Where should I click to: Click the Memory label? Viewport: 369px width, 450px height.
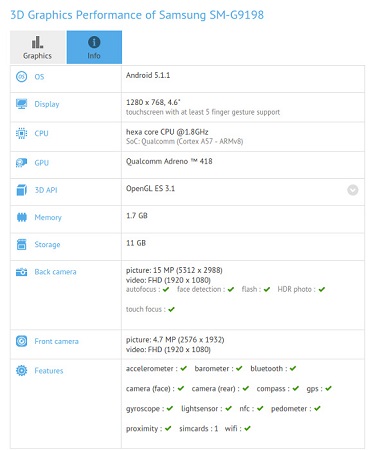[x=48, y=218]
